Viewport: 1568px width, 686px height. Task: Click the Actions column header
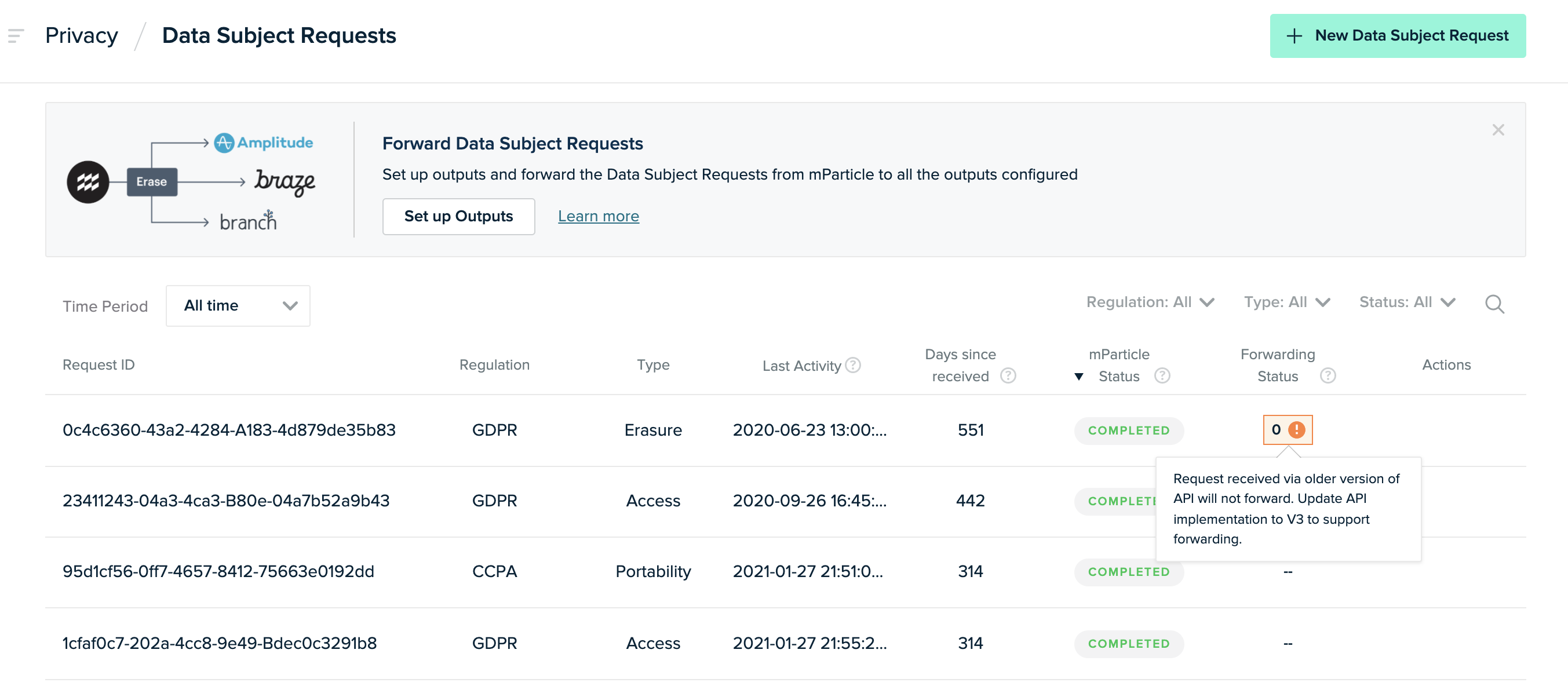pyautogui.click(x=1446, y=364)
